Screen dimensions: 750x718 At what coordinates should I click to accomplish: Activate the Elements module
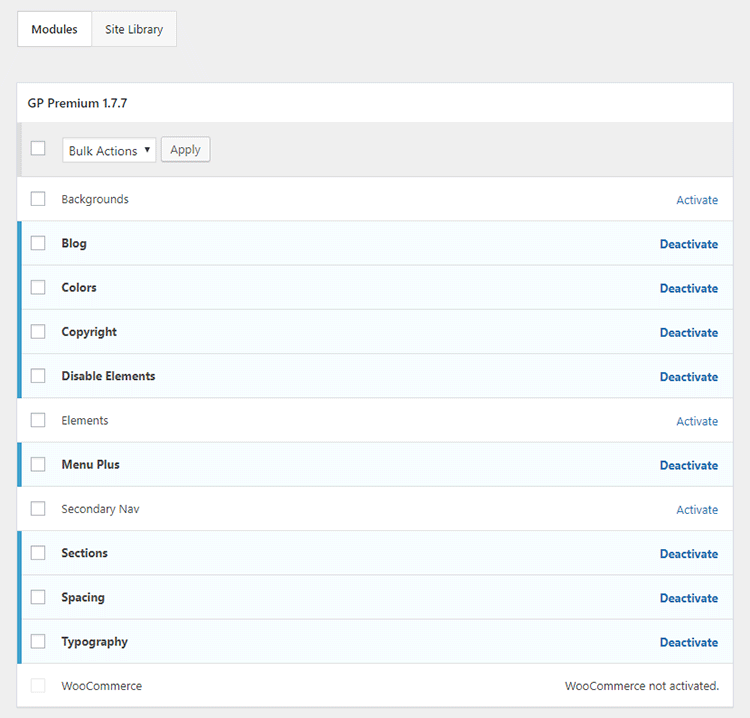[x=697, y=421]
